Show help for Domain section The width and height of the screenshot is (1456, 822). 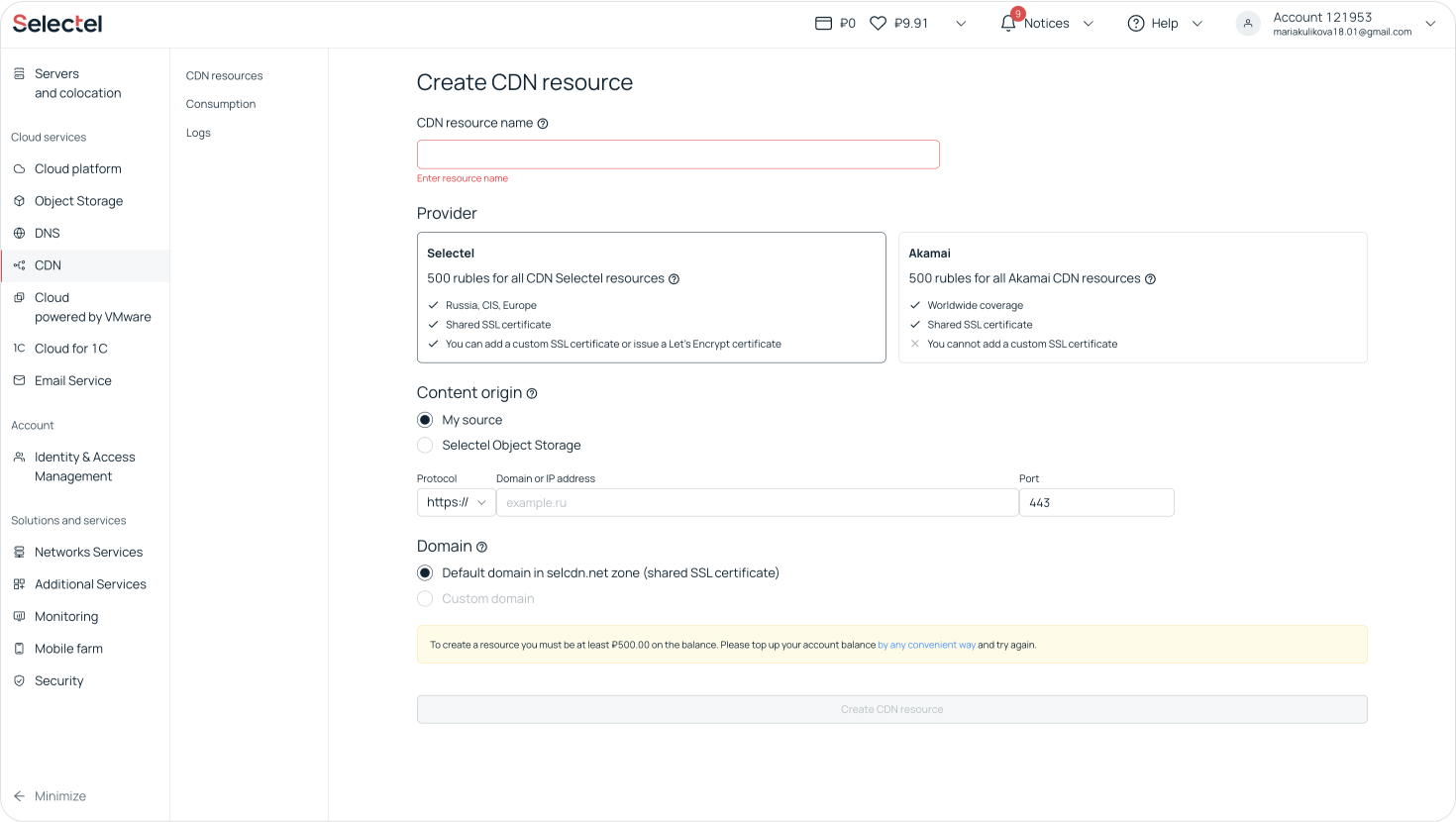[x=481, y=547]
